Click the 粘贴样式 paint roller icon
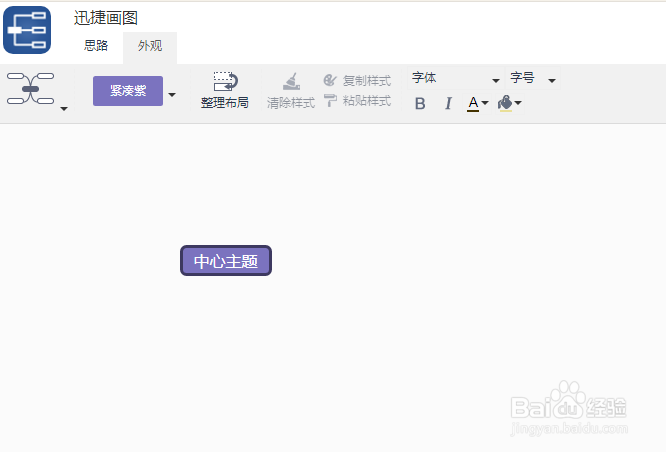 tap(330, 101)
